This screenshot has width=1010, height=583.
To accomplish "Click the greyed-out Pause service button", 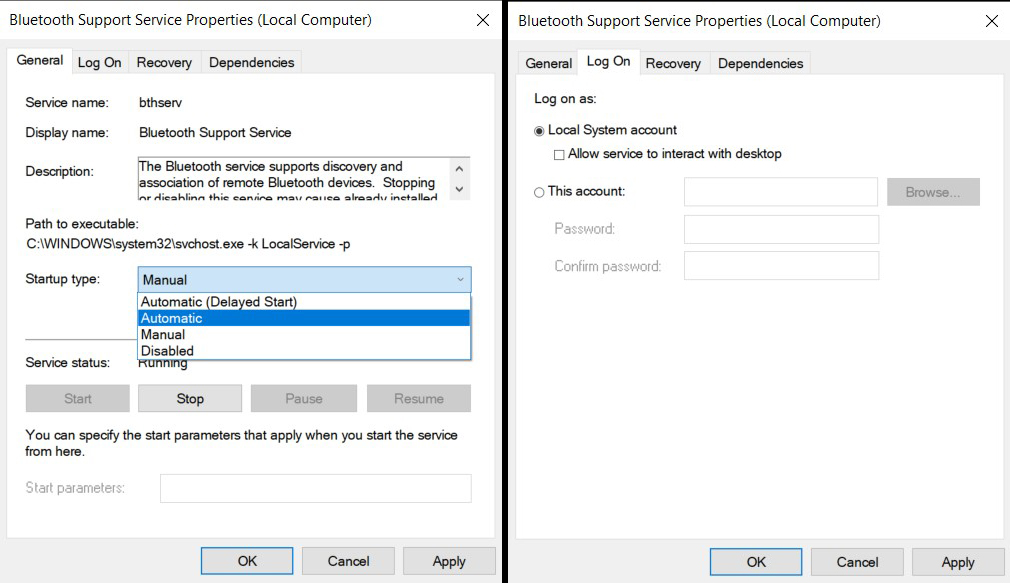I will pos(303,399).
